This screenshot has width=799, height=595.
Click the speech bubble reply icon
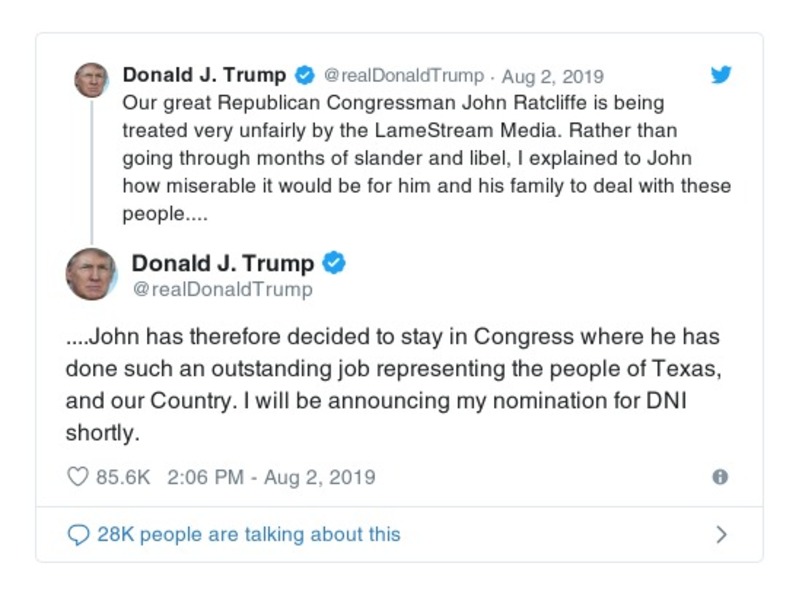(78, 535)
